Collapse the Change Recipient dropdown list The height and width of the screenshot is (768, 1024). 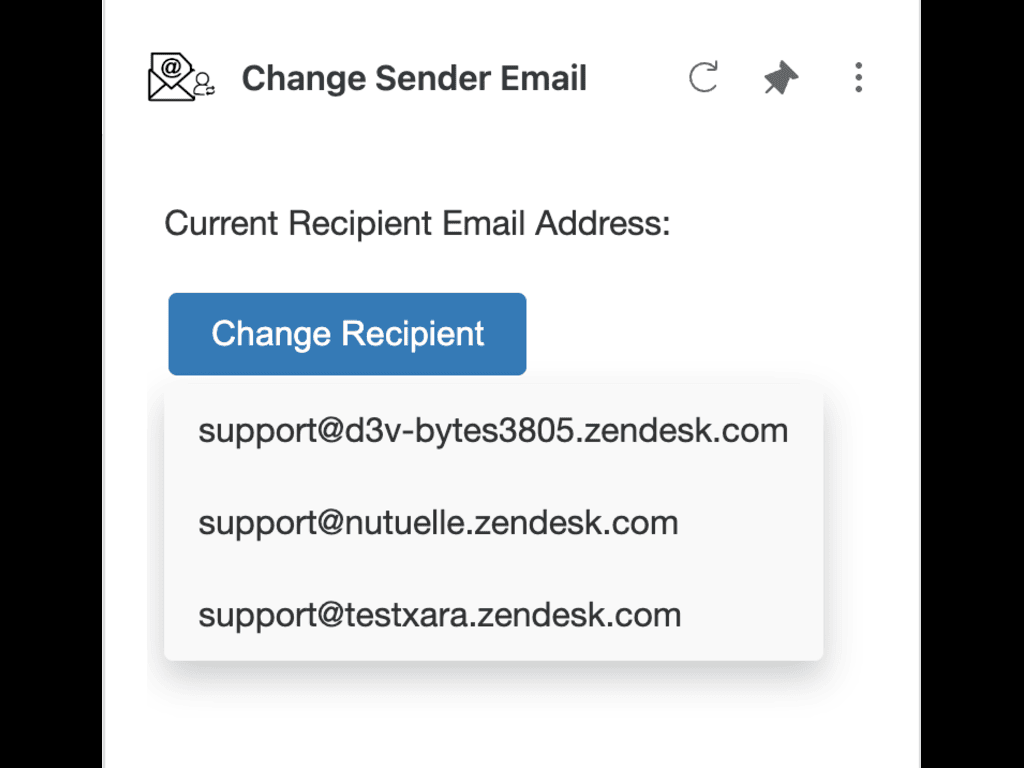(347, 334)
